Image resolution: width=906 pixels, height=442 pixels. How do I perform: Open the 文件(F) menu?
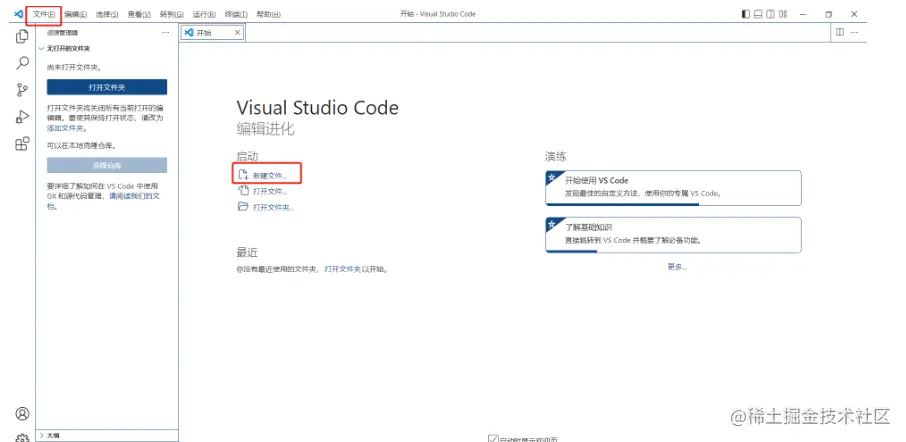pyautogui.click(x=44, y=14)
